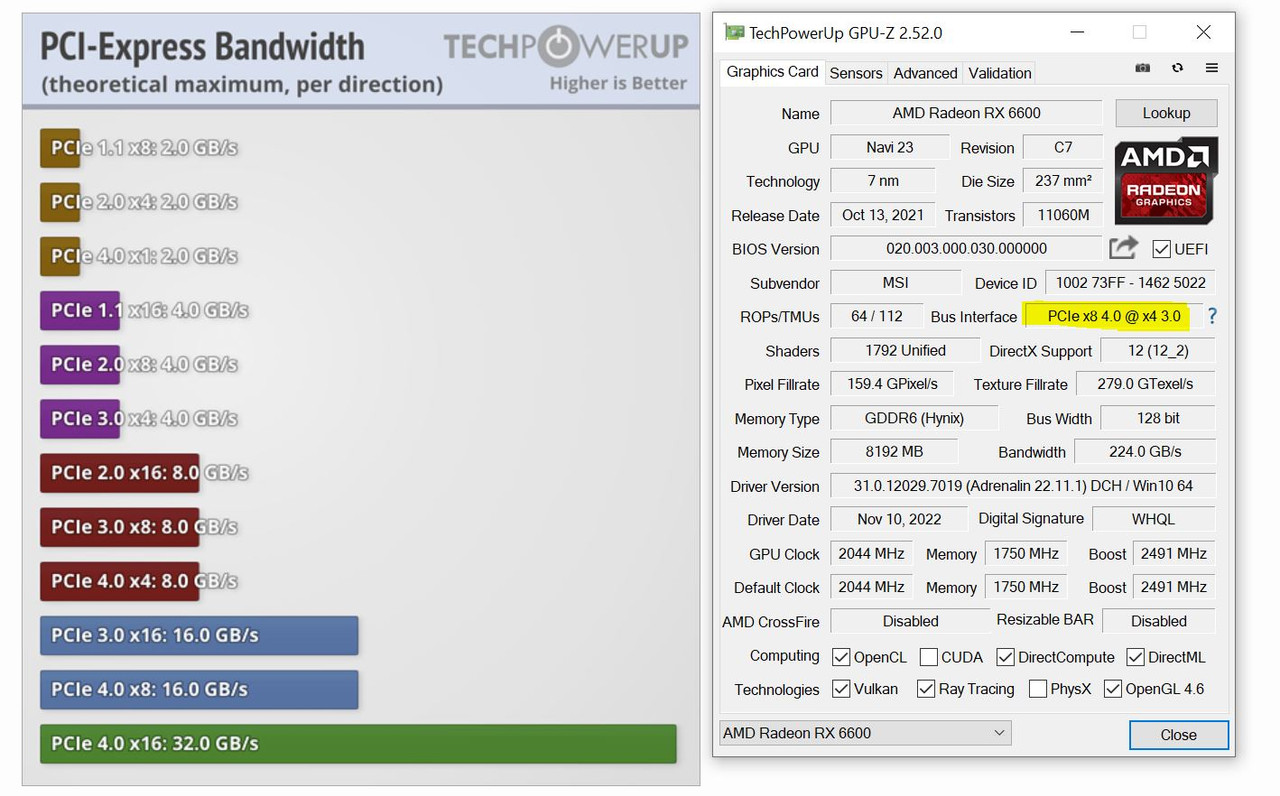Image resolution: width=1280 pixels, height=796 pixels.
Task: Open the Advanced tab
Action: (x=925, y=73)
